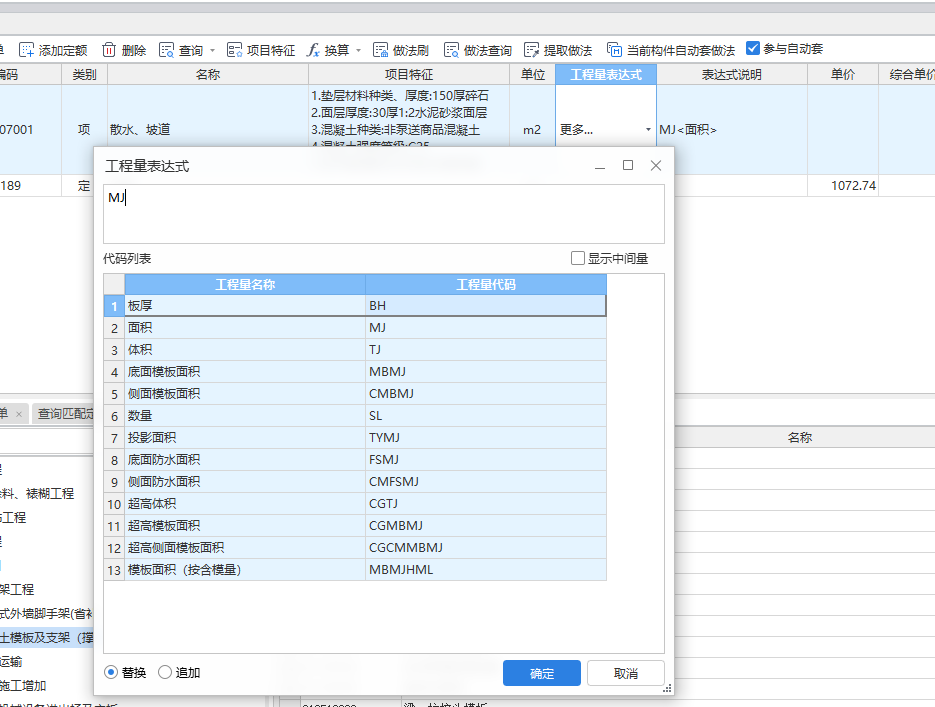Select the 底面防水面积 row
The image size is (935, 707).
tap(355, 460)
